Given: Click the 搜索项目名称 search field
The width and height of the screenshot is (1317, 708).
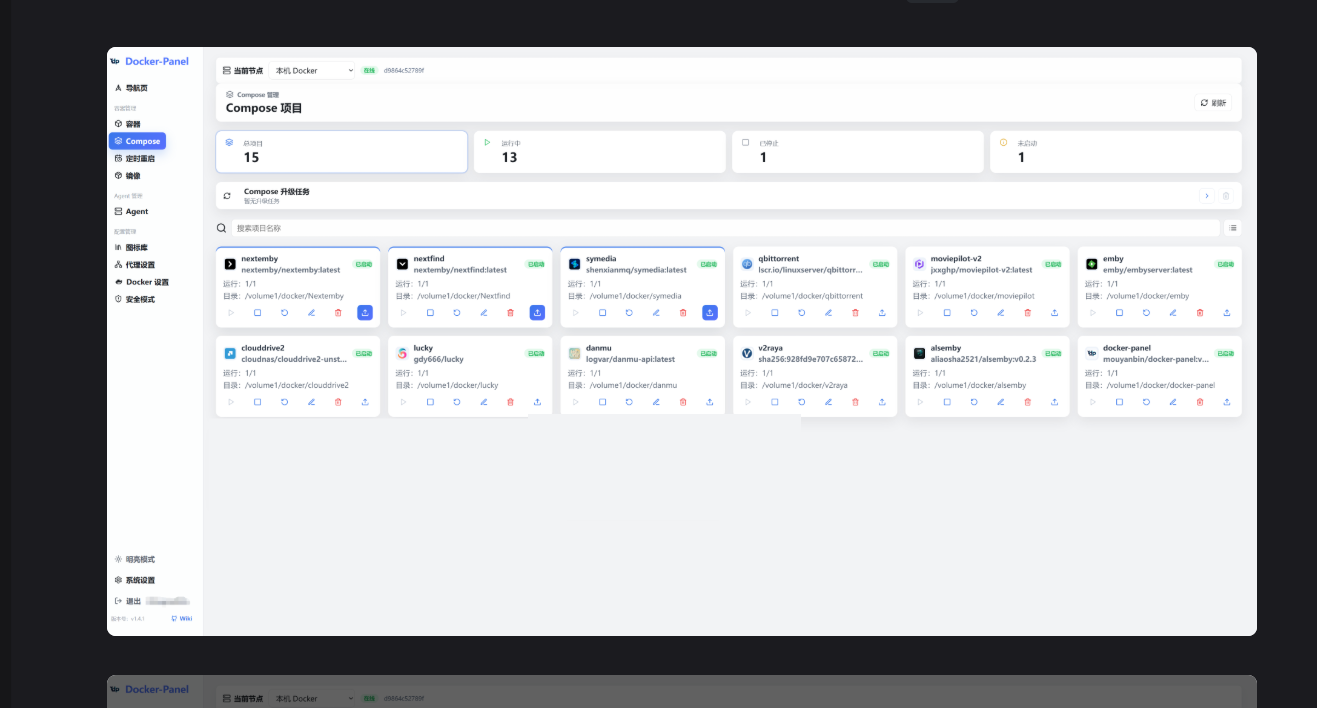Looking at the screenshot, I should (x=726, y=228).
